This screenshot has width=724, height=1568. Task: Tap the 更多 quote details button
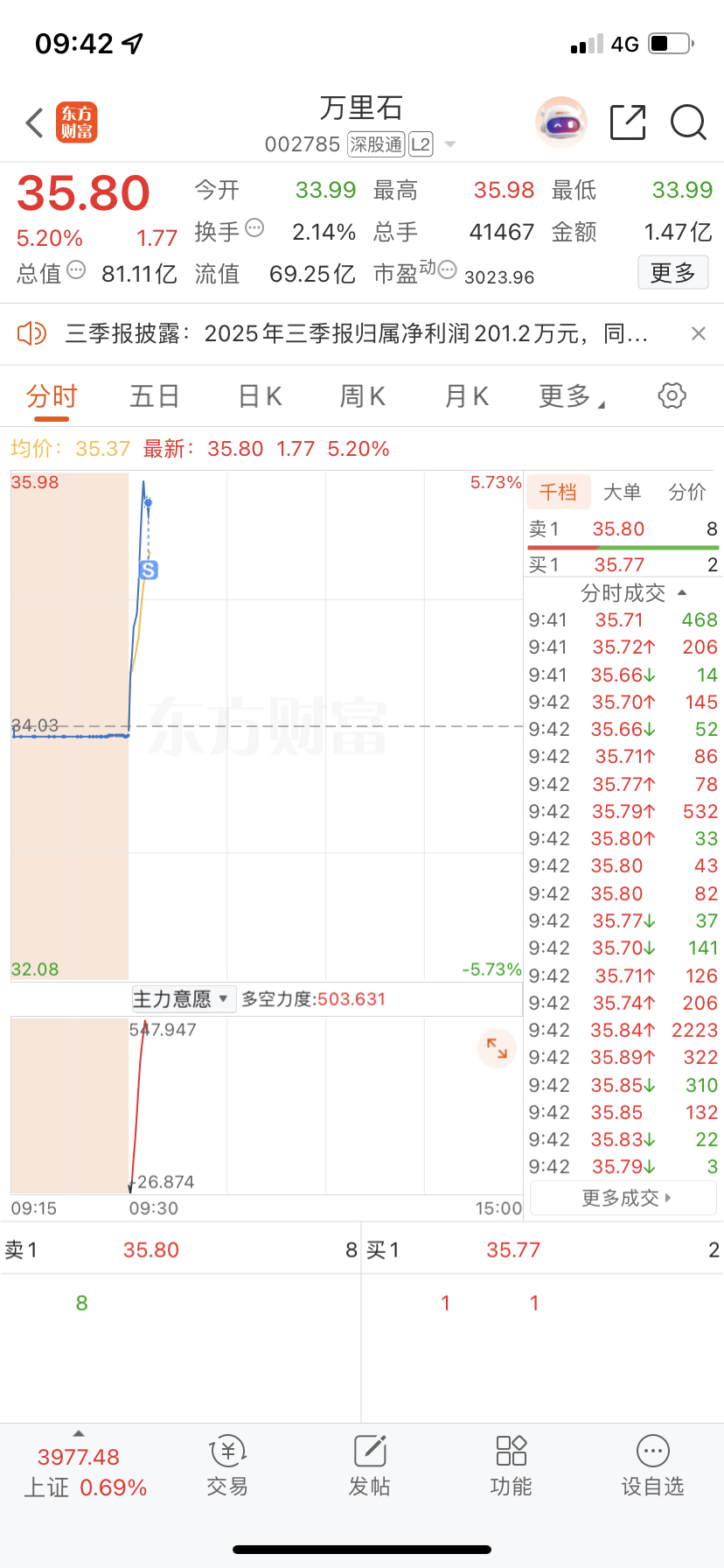click(672, 273)
